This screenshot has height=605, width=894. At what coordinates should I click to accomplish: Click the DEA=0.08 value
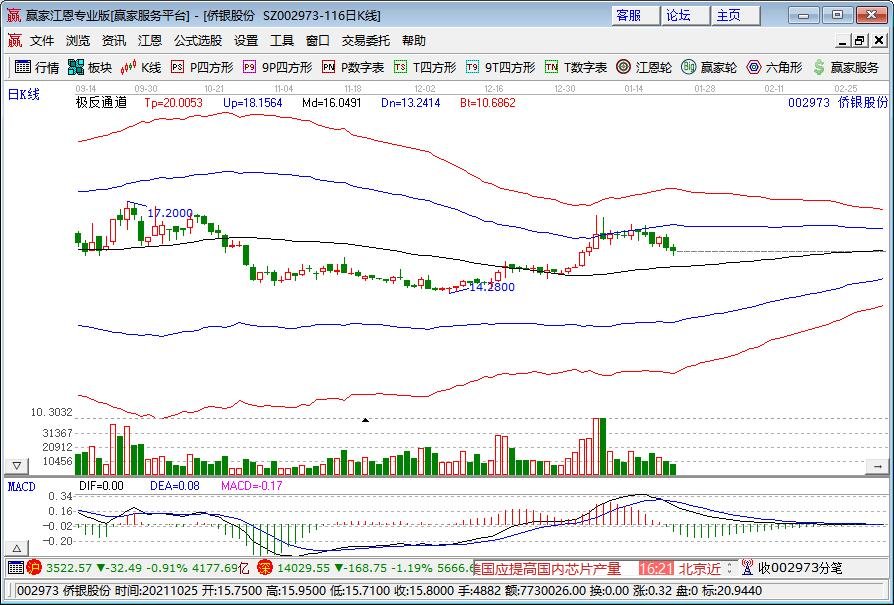point(174,486)
